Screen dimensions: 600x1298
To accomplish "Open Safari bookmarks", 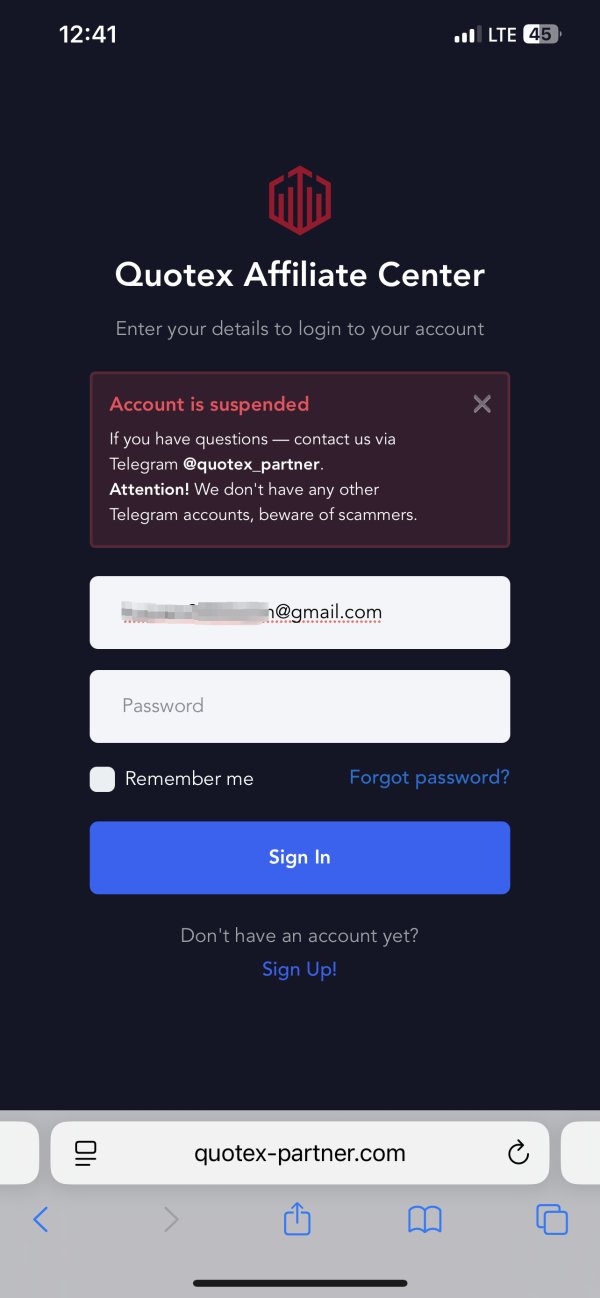I will click(x=425, y=1219).
